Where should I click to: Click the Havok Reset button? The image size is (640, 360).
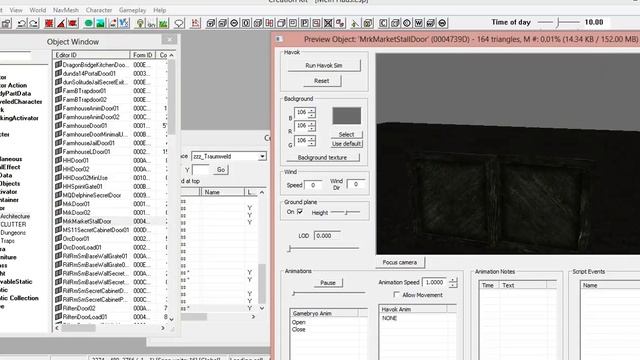tap(322, 81)
